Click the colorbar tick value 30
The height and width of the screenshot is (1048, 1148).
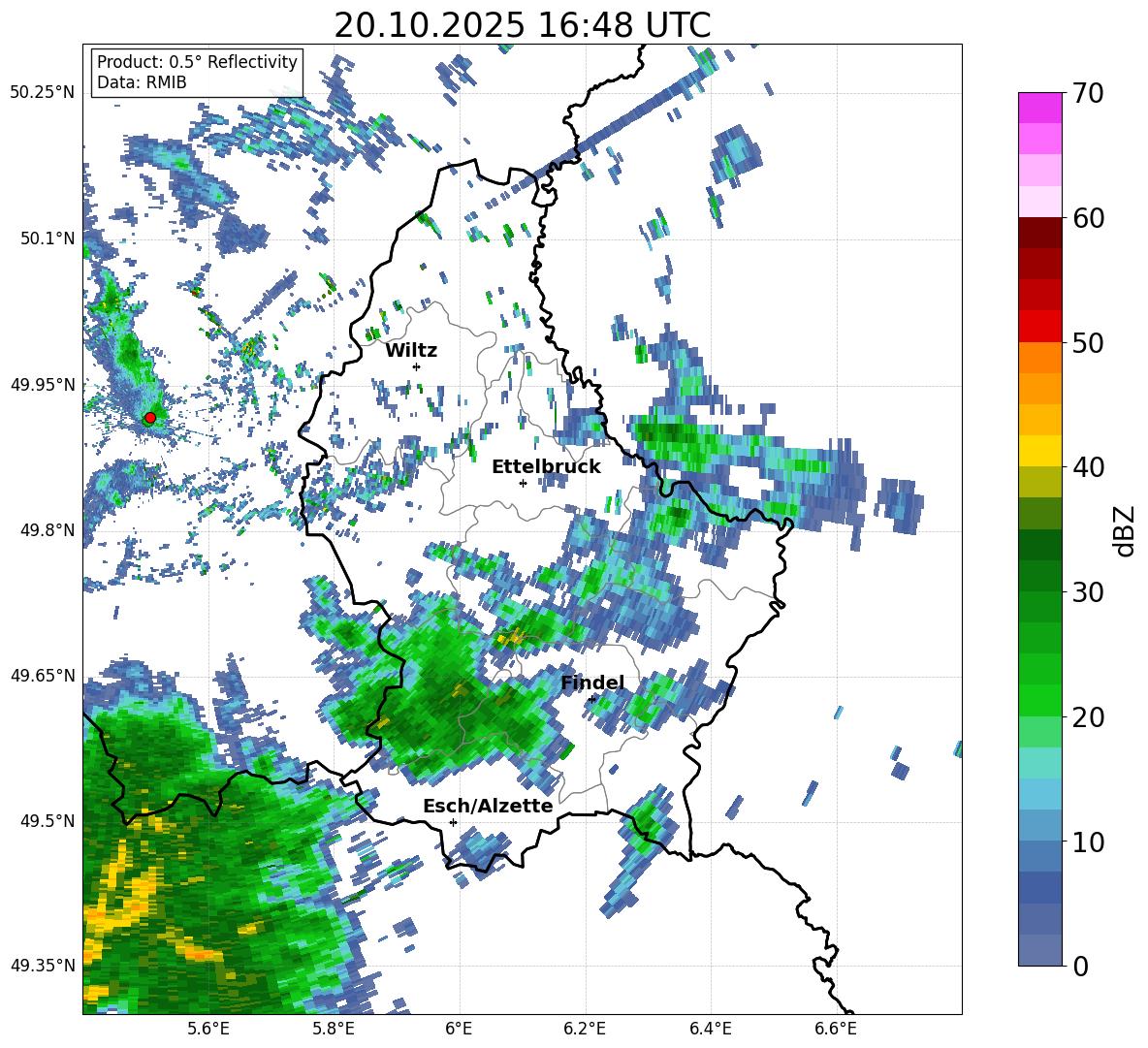tap(1089, 592)
